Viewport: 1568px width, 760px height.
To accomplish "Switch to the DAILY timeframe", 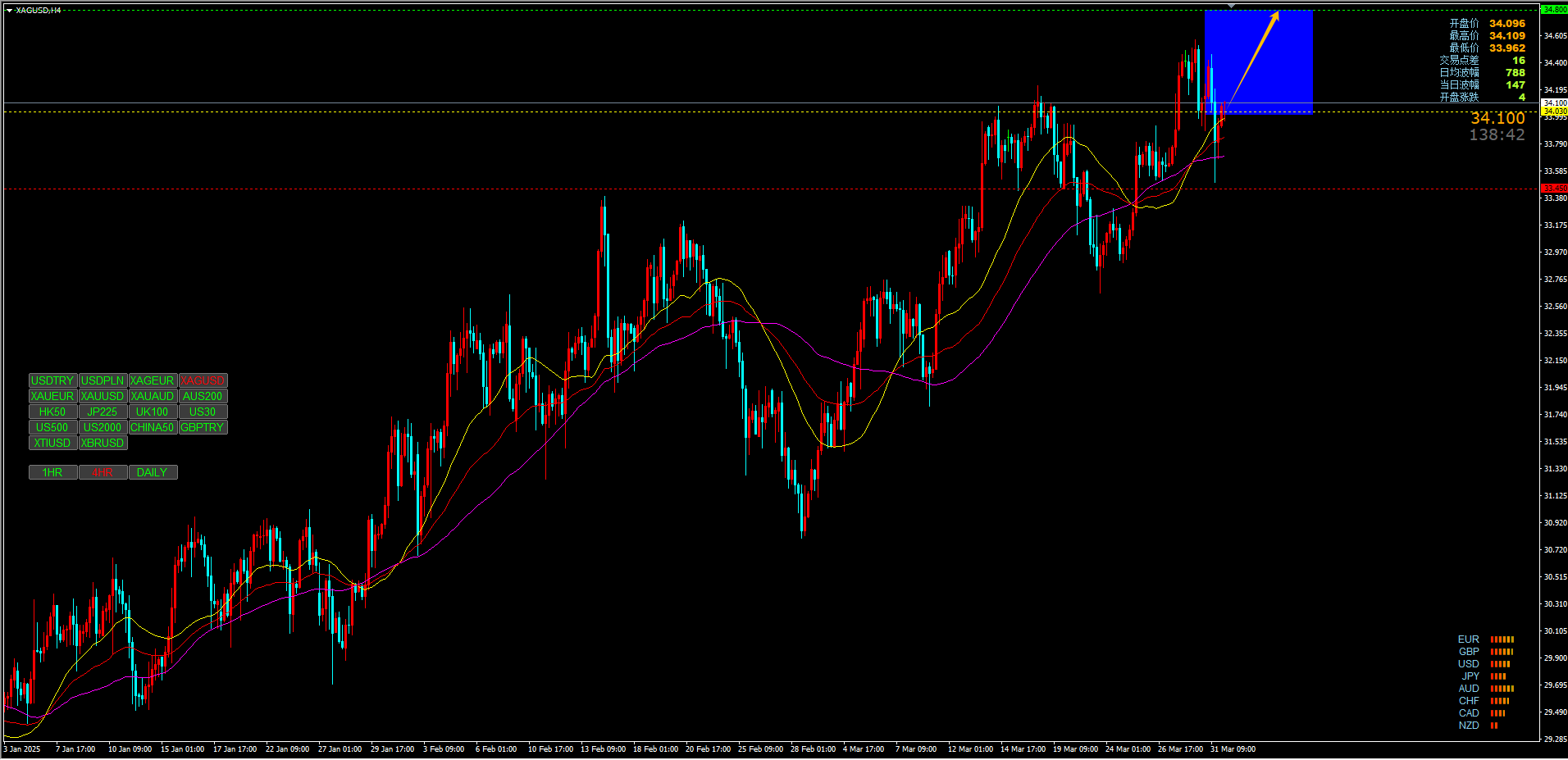I will pos(153,472).
